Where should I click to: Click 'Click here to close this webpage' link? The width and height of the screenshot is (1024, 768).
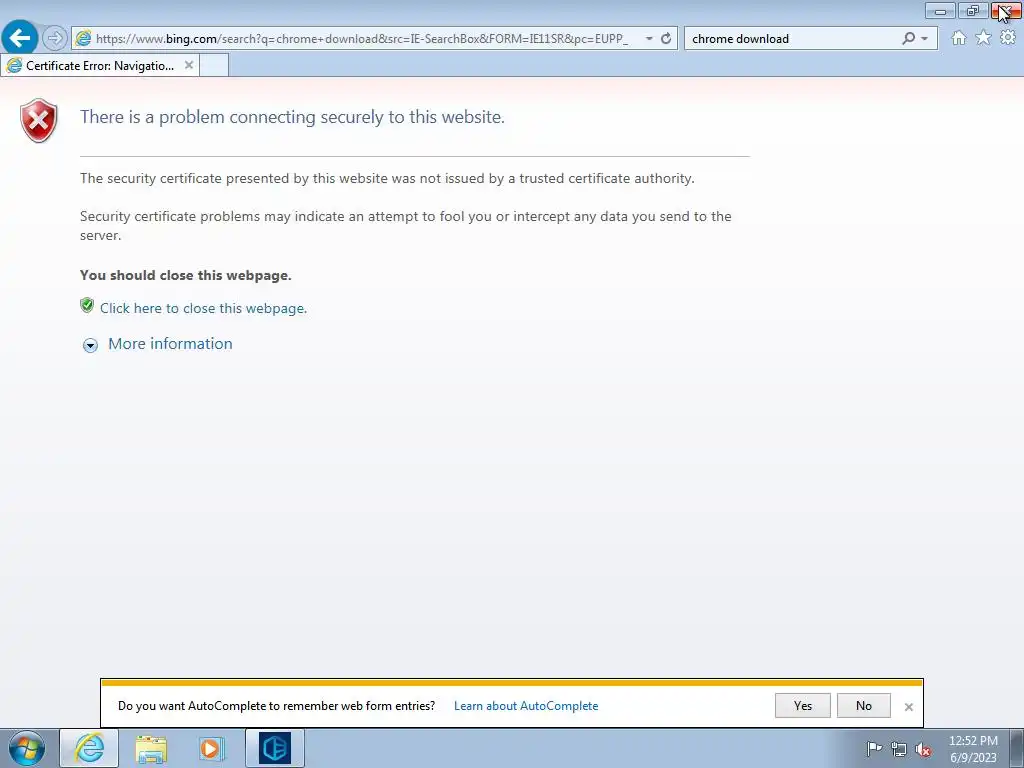pos(203,308)
